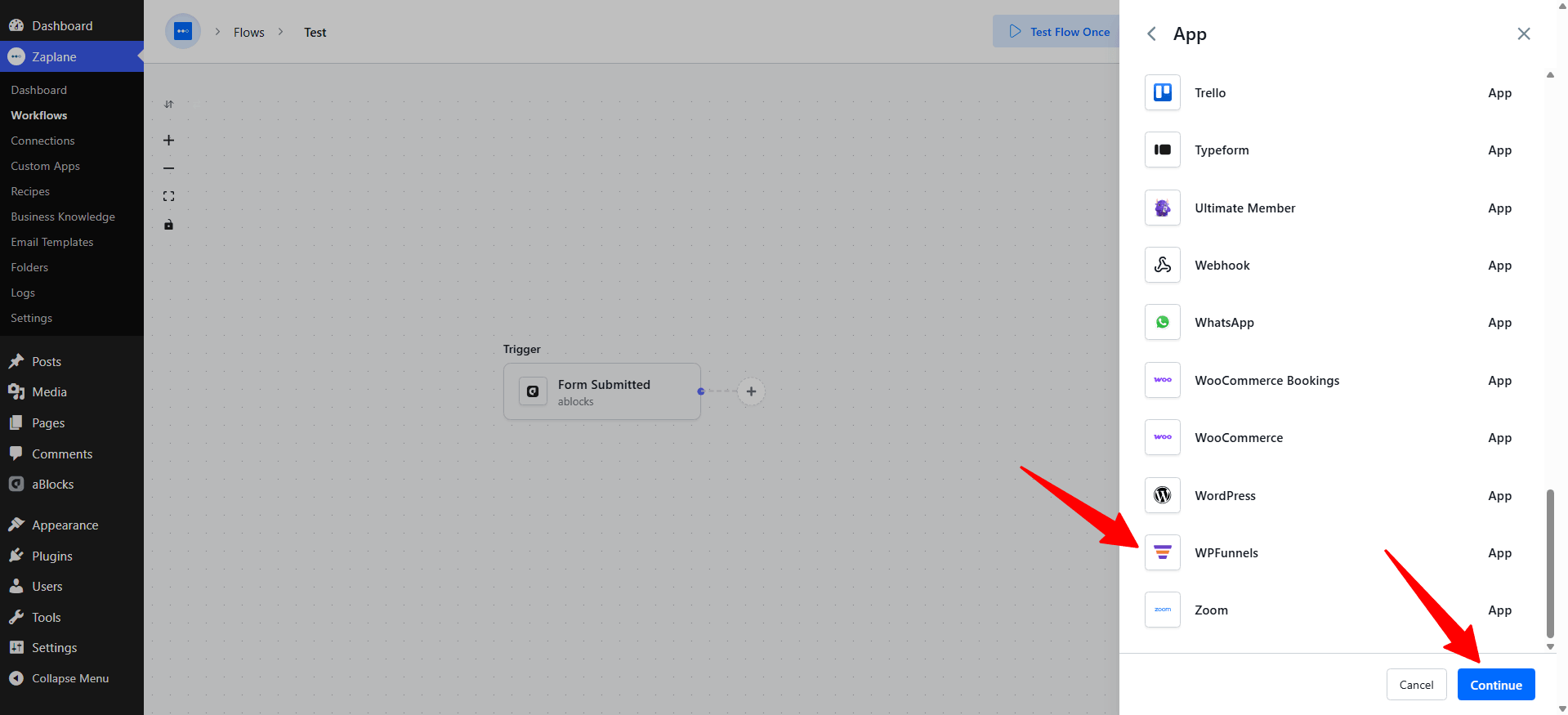Open the Users menu

click(x=72, y=587)
